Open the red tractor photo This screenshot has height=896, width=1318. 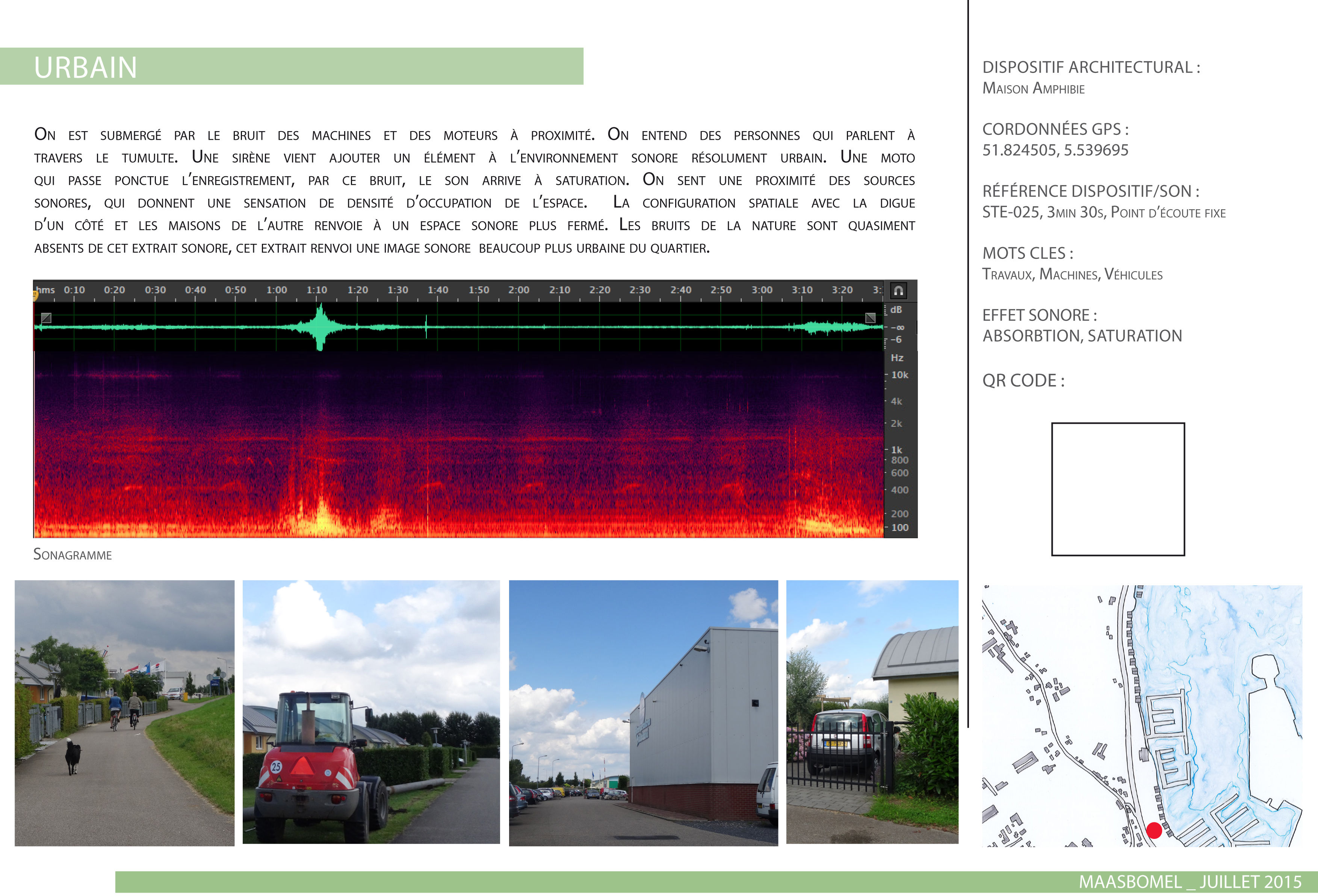coord(371,712)
